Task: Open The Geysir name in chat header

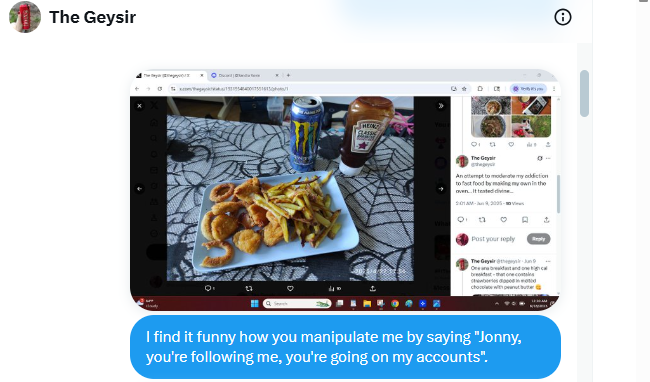Action: pos(92,17)
